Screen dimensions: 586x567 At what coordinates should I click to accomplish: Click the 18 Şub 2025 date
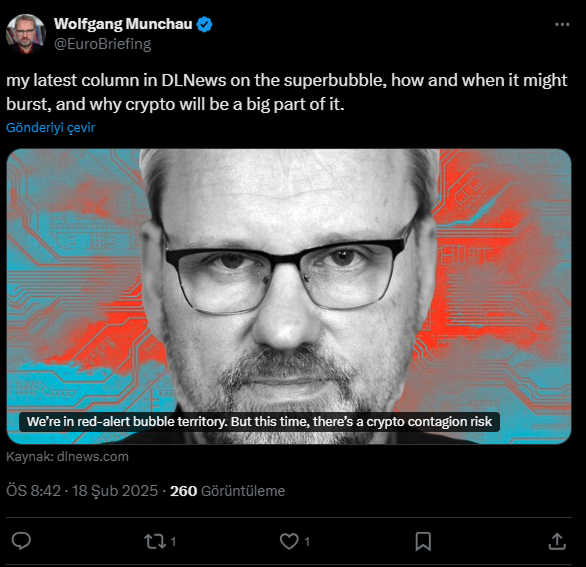[115, 491]
